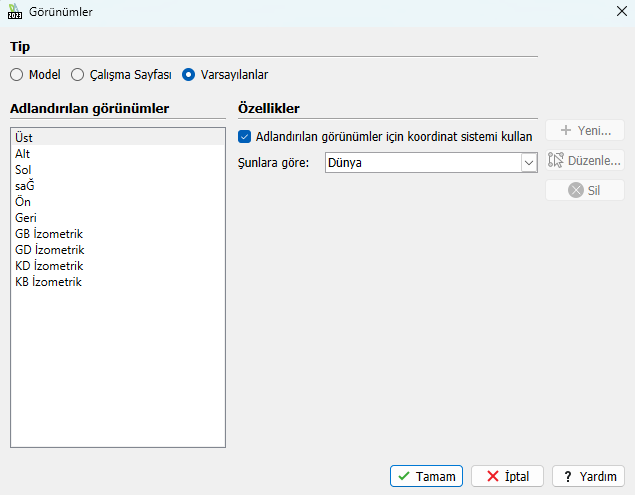Pick the Sol named view
This screenshot has width=635, height=495.
point(24,169)
